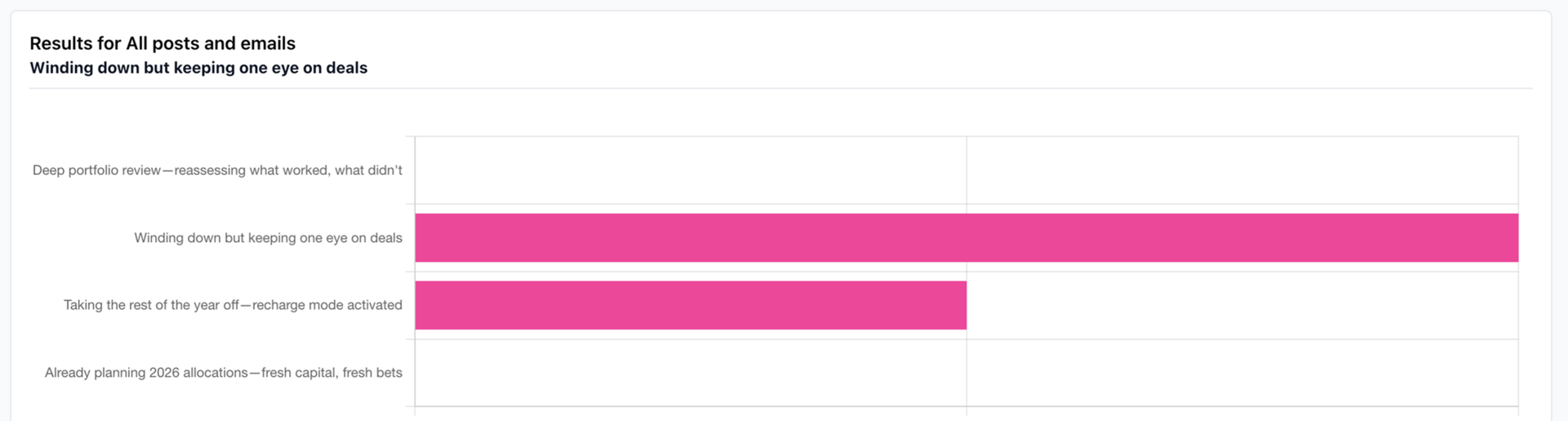Click the "Results for All posts and emails" heading
This screenshot has height=421, width=1568.
point(163,43)
